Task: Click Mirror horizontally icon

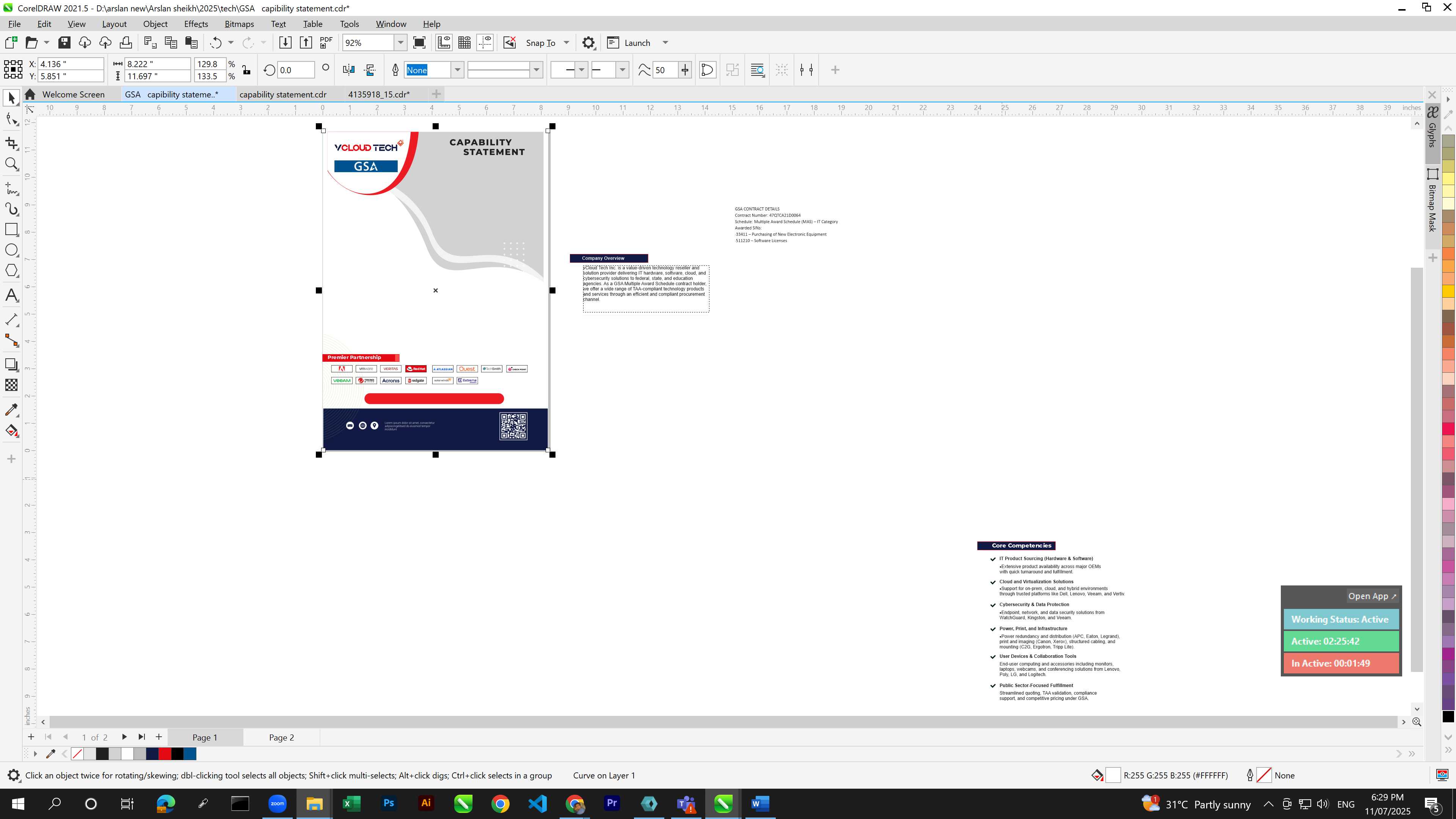Action: (349, 69)
